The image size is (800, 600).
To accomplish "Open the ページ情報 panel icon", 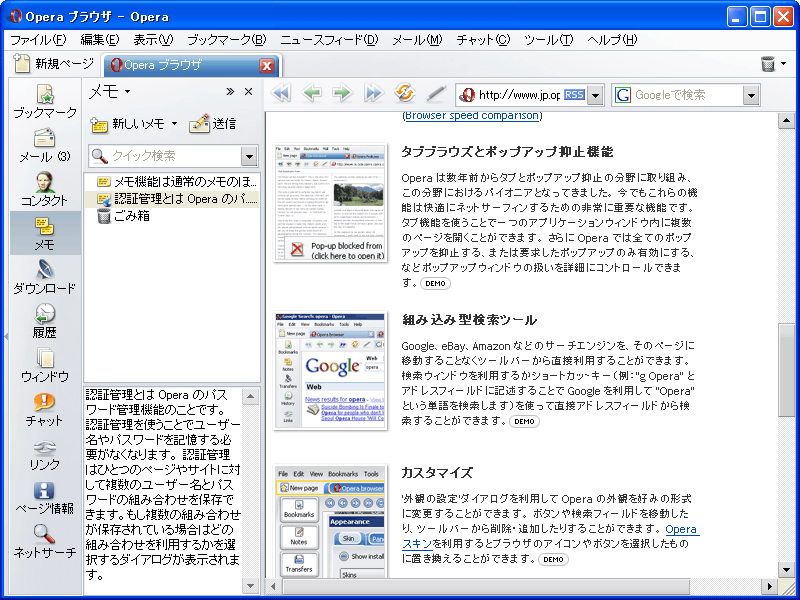I will pos(45,498).
